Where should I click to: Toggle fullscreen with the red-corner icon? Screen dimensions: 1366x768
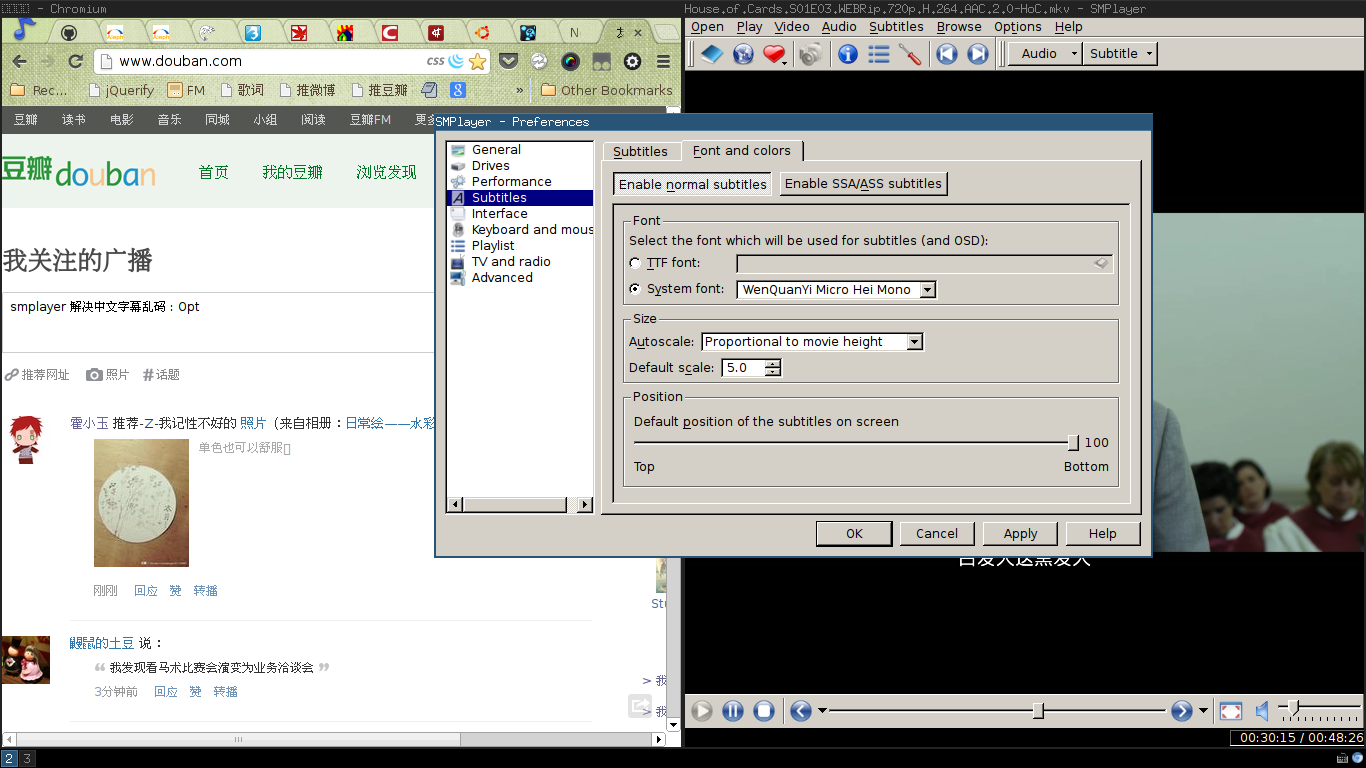coord(1231,711)
